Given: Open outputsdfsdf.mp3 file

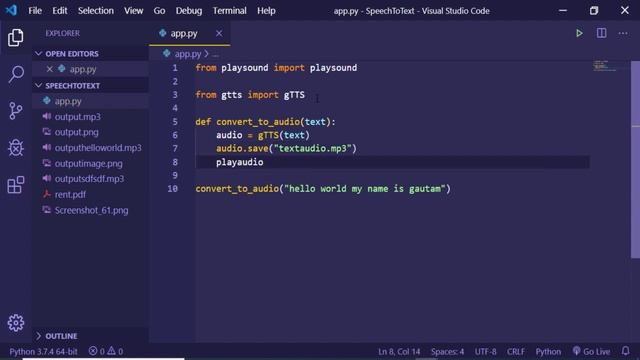Looking at the screenshot, I should tap(90, 179).
